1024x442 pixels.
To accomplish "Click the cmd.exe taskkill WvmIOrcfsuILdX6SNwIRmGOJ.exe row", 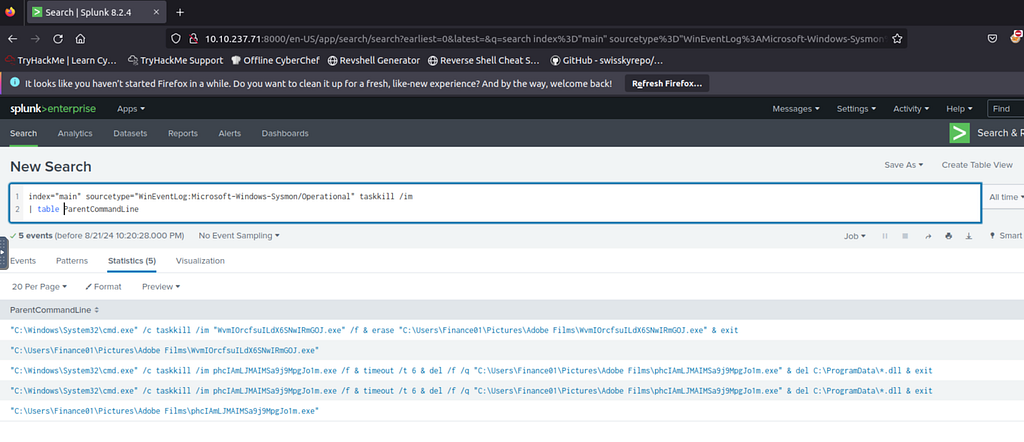I will (x=512, y=330).
